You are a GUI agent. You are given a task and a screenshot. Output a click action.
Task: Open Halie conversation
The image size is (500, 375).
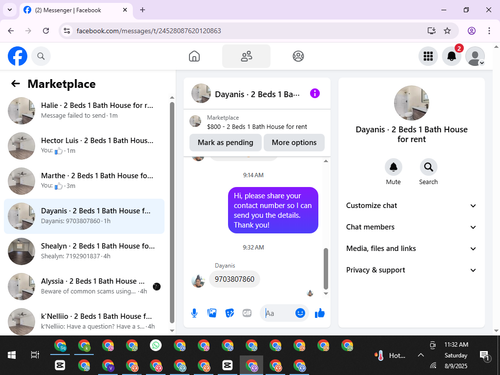click(x=84, y=111)
